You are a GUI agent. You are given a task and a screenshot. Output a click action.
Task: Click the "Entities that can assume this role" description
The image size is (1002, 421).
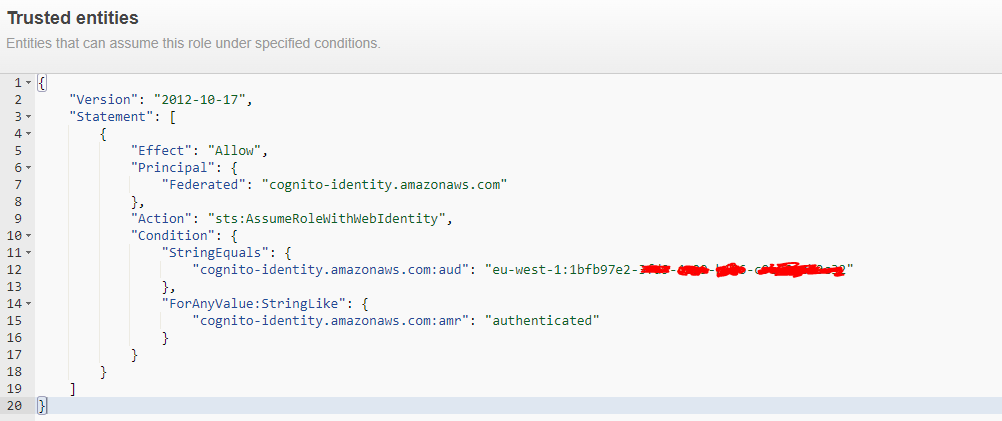click(x=194, y=44)
